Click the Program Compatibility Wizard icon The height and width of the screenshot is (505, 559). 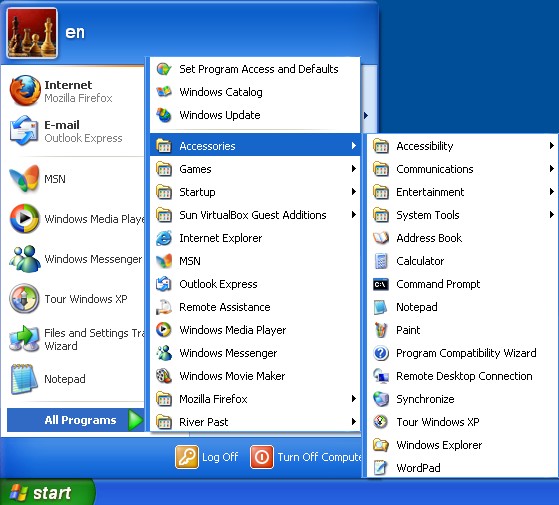(x=381, y=353)
